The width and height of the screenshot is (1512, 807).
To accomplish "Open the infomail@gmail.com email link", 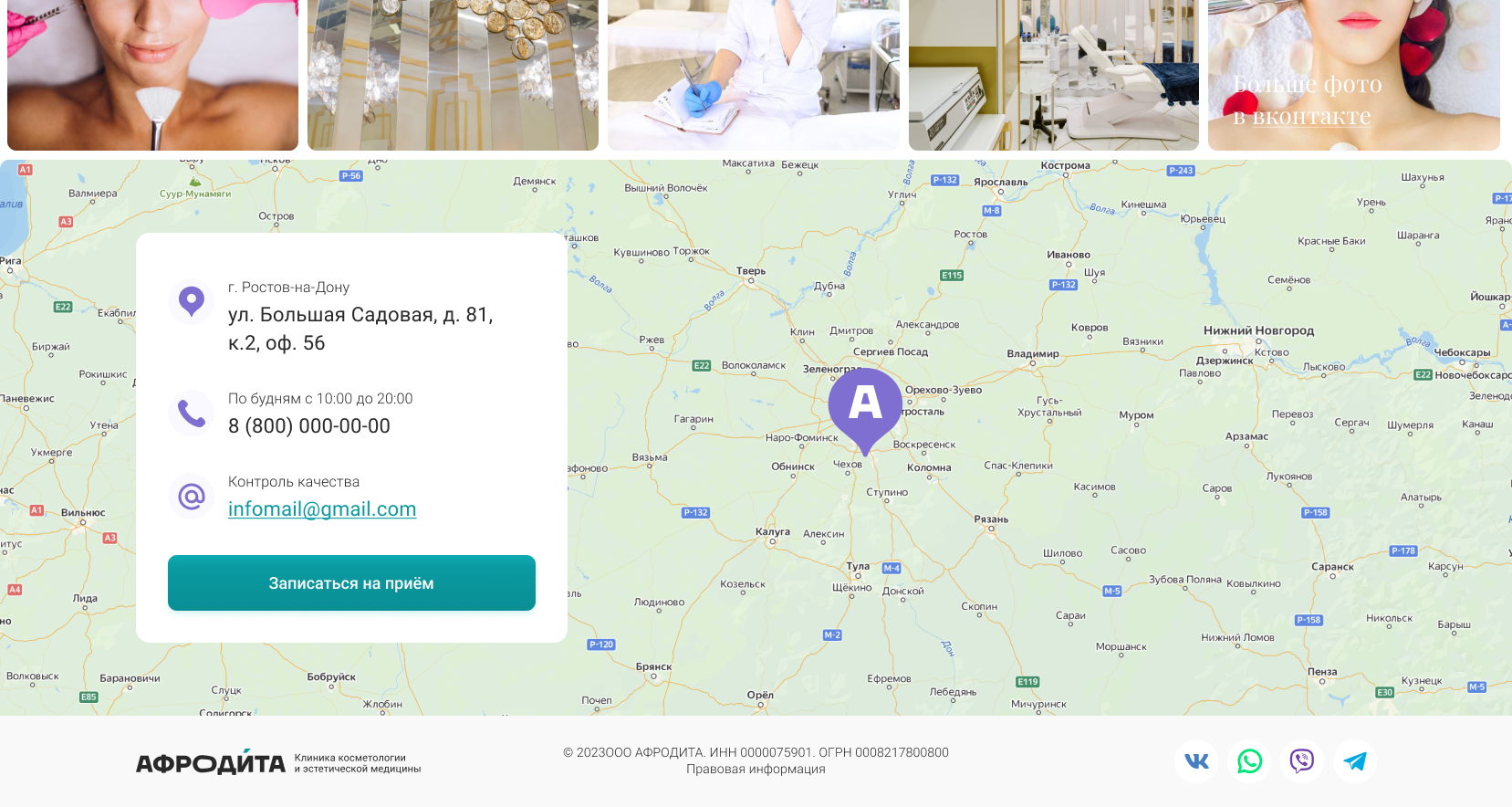I will click(322, 509).
